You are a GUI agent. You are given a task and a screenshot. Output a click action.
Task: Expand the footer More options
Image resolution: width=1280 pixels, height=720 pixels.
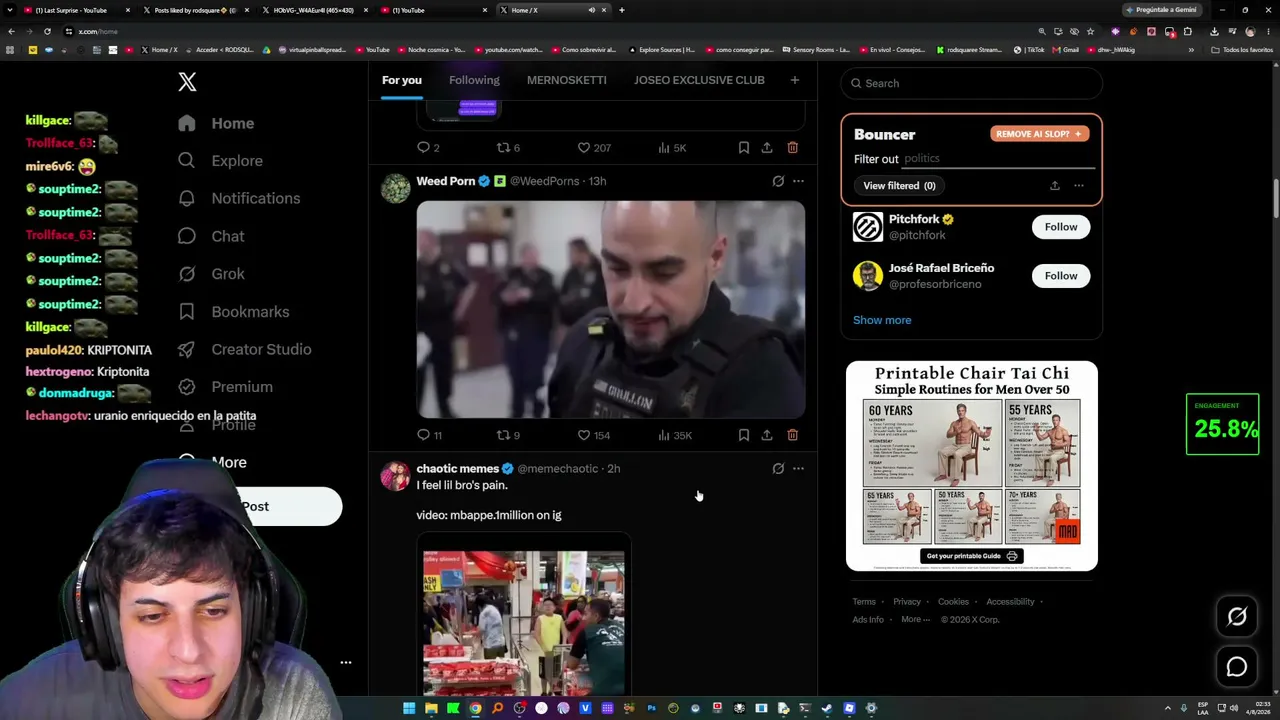pyautogui.click(x=915, y=620)
